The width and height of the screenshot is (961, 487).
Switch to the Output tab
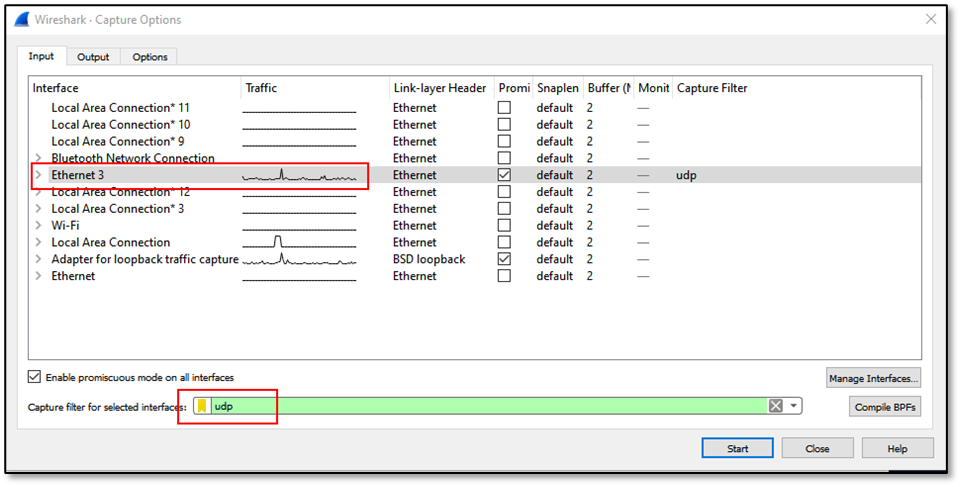[93, 57]
